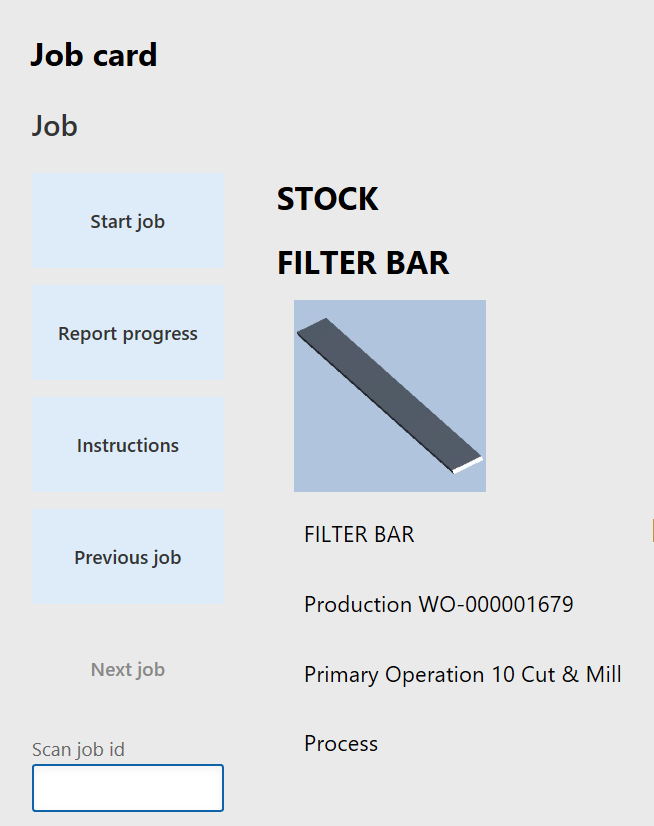Click the grayed-out Next job button
This screenshot has width=654, height=826.
coord(127,669)
